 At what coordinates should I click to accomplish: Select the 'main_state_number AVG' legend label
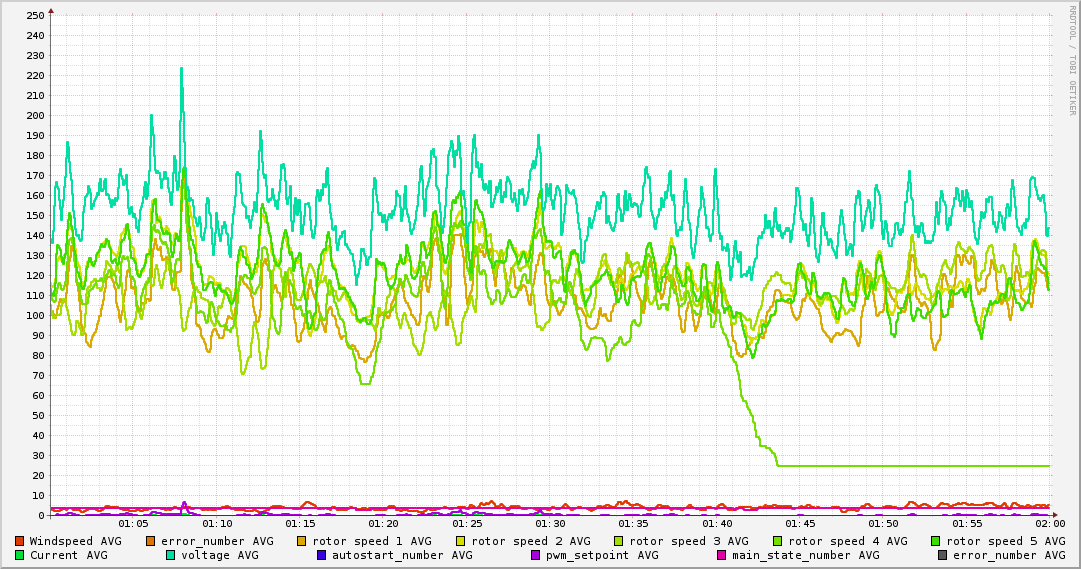point(806,555)
